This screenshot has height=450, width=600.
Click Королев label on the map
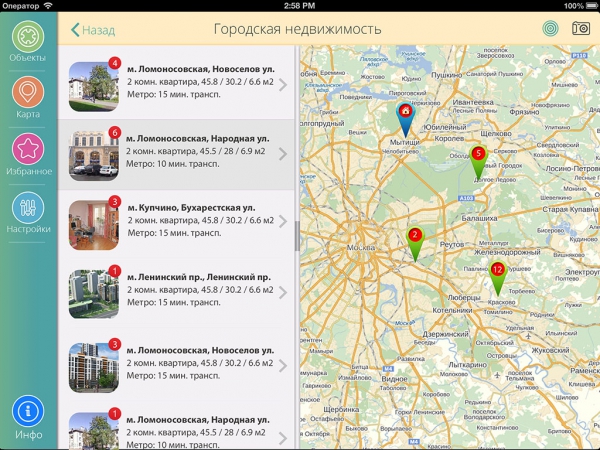tap(449, 138)
